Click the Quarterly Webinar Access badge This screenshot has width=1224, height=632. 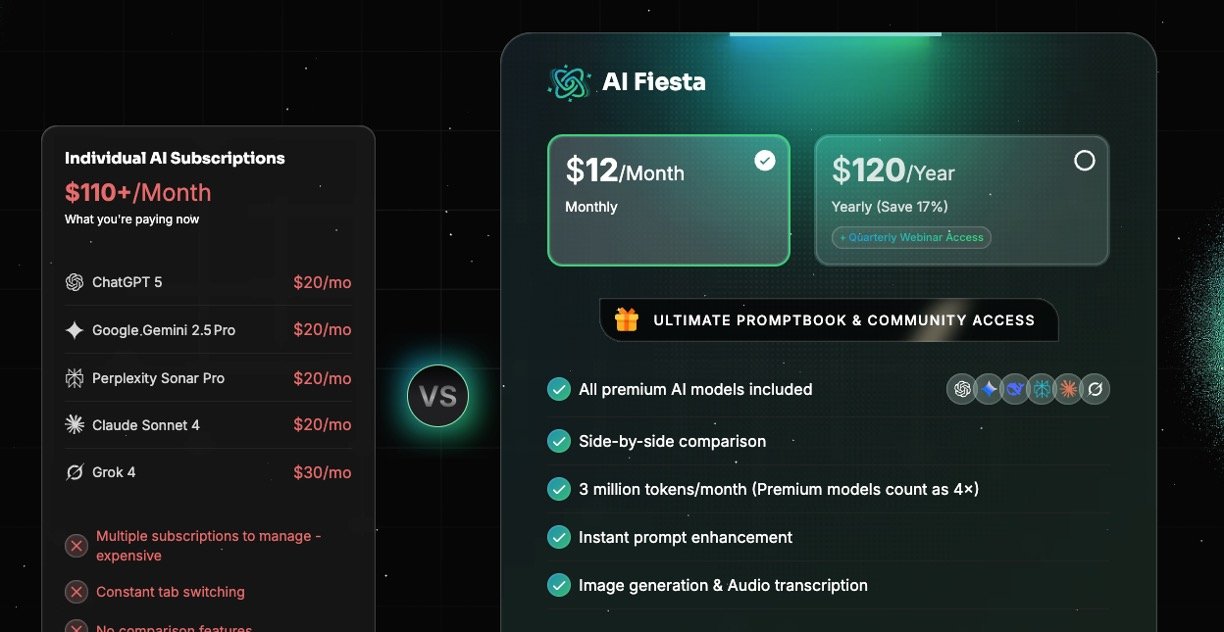(911, 237)
